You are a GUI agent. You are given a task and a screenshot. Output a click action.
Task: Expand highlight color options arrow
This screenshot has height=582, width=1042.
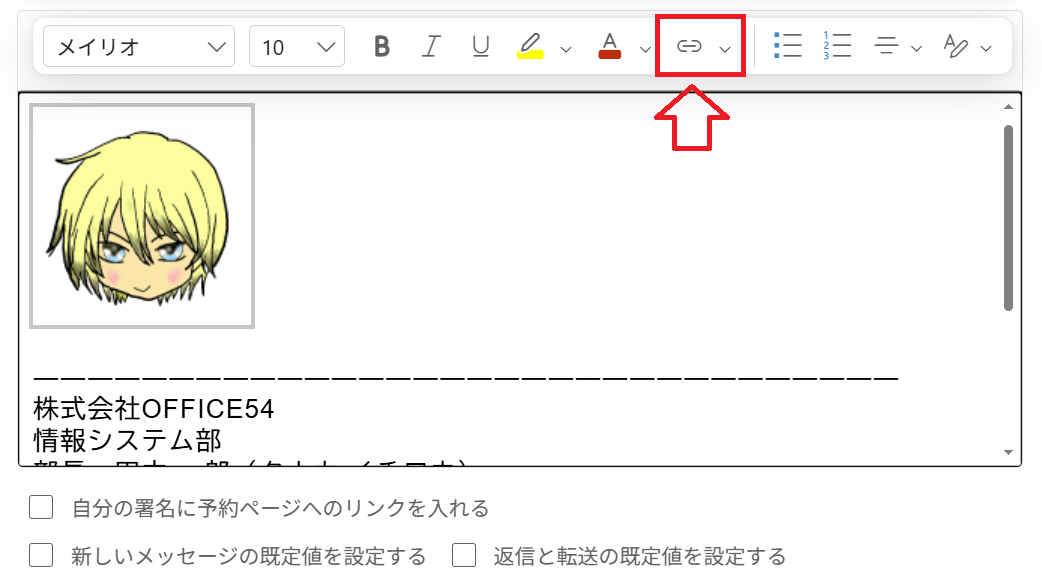[x=566, y=49]
